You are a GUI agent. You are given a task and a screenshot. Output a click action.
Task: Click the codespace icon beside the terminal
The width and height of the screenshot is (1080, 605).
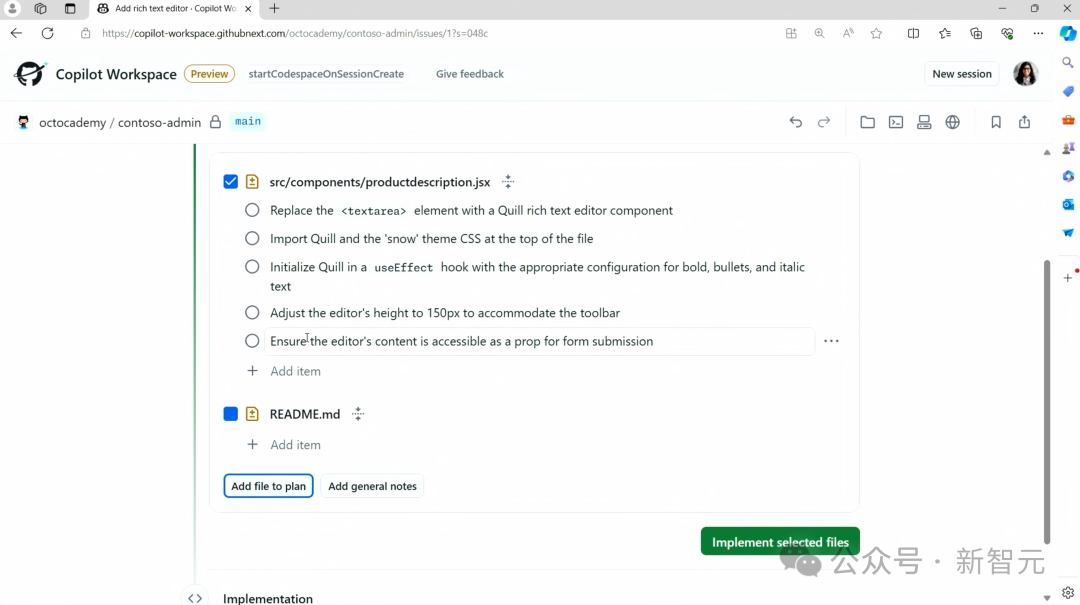[924, 122]
